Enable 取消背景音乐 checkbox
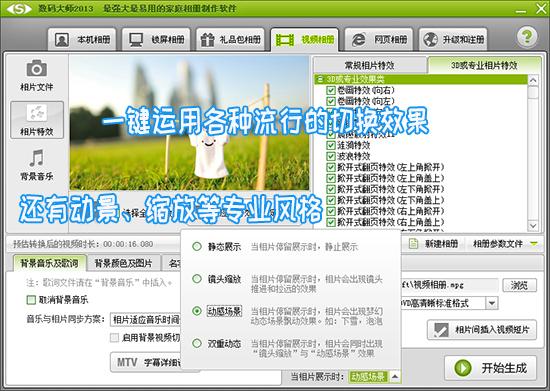This screenshot has height=391, width=550. coord(32,300)
